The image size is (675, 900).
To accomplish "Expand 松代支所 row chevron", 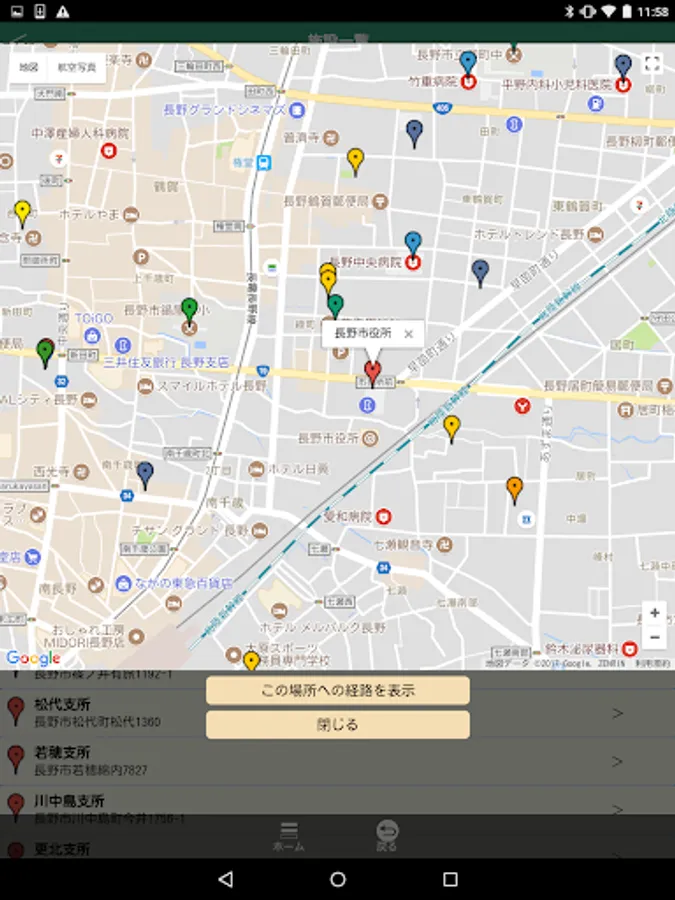I will tap(618, 713).
